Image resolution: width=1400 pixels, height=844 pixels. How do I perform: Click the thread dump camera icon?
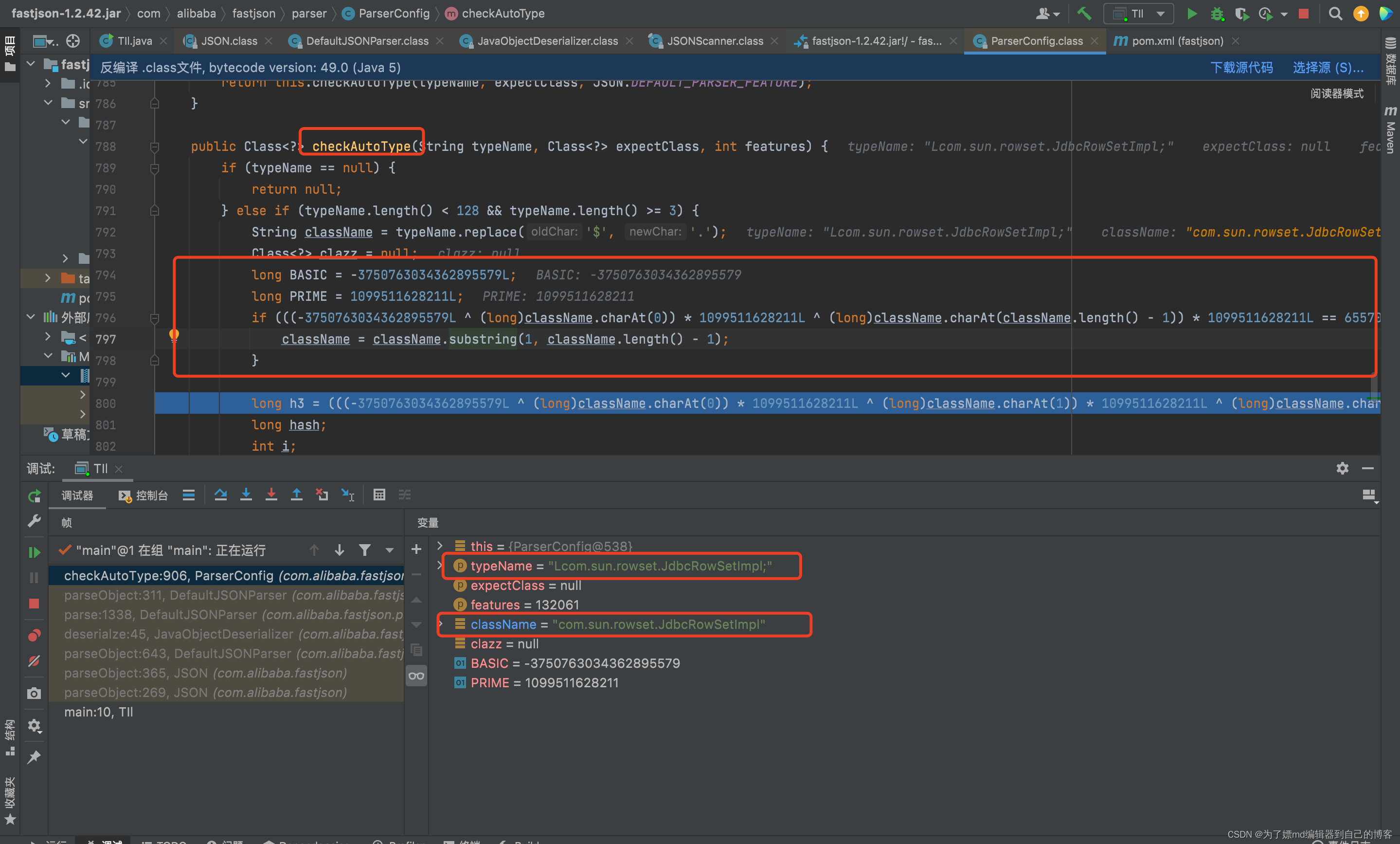pos(34,694)
